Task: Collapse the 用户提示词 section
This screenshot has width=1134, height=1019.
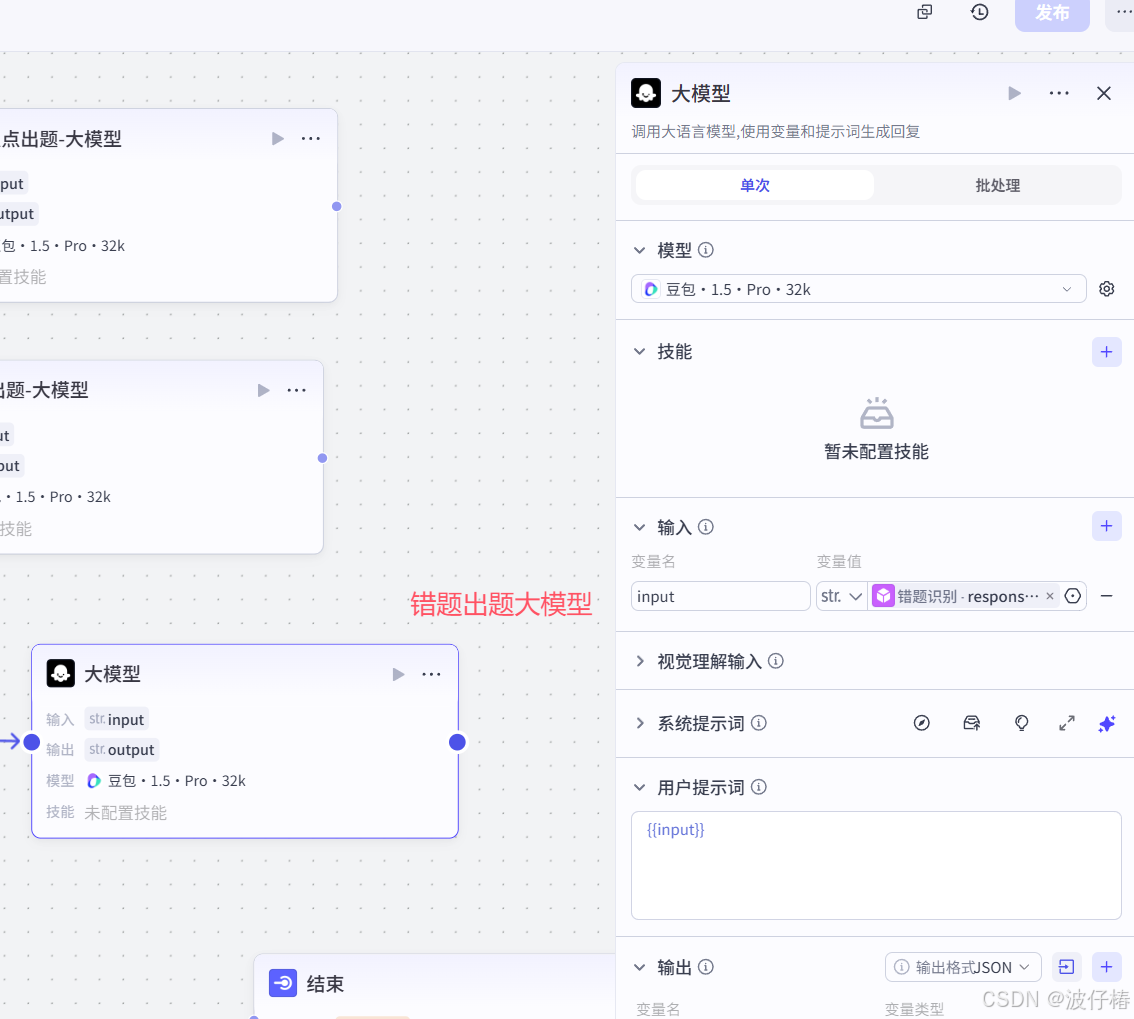Action: [640, 787]
